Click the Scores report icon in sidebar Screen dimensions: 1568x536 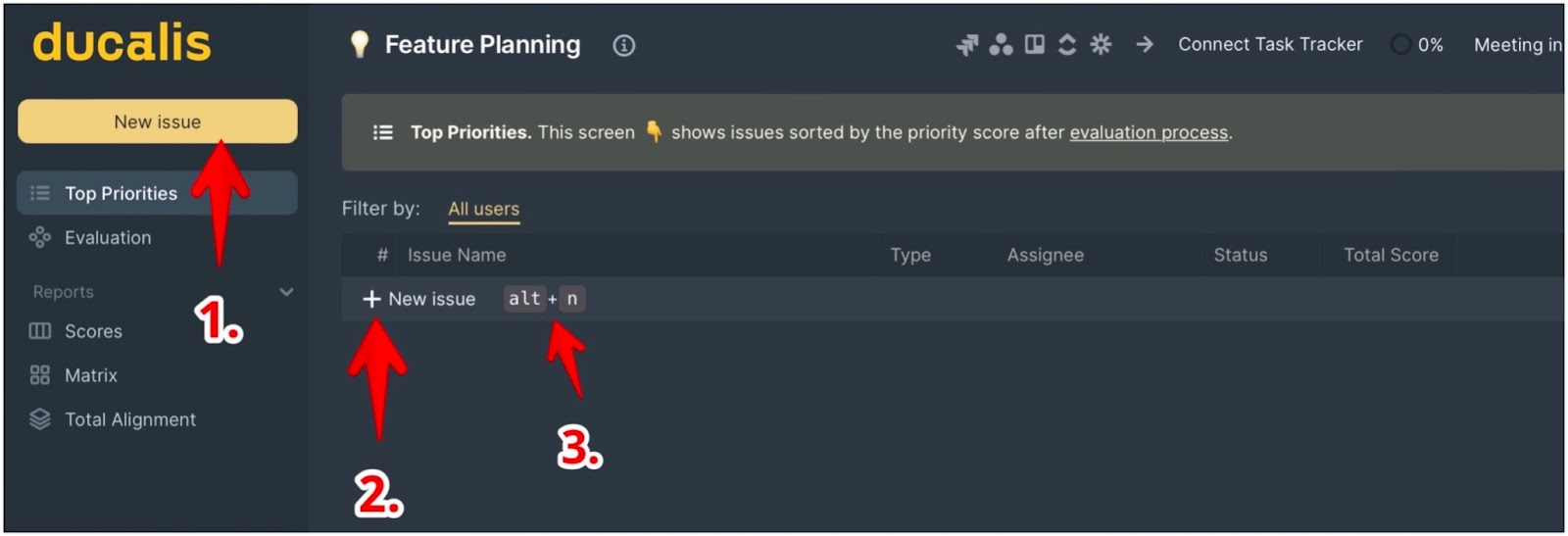pos(40,331)
